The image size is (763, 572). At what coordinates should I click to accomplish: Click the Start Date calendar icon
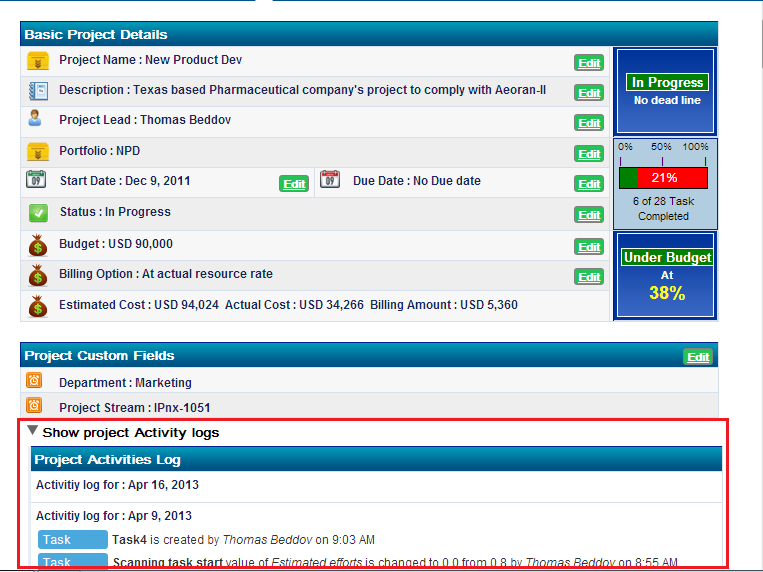coord(36,181)
